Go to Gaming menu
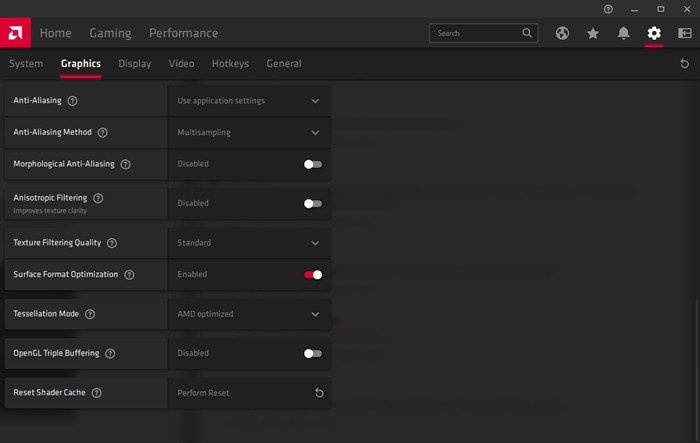 [110, 33]
